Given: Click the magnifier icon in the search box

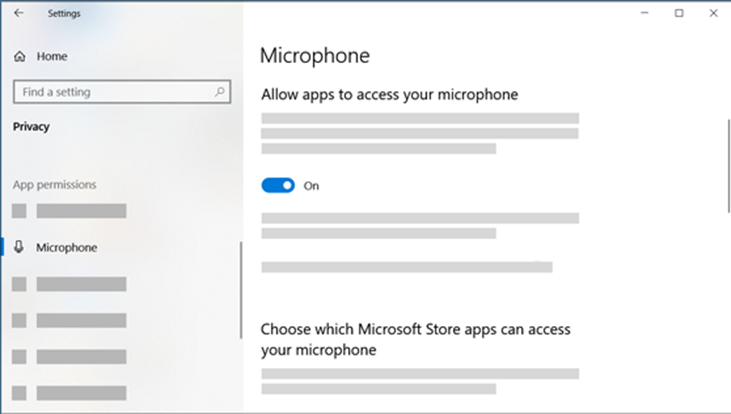Looking at the screenshot, I should coord(220,92).
